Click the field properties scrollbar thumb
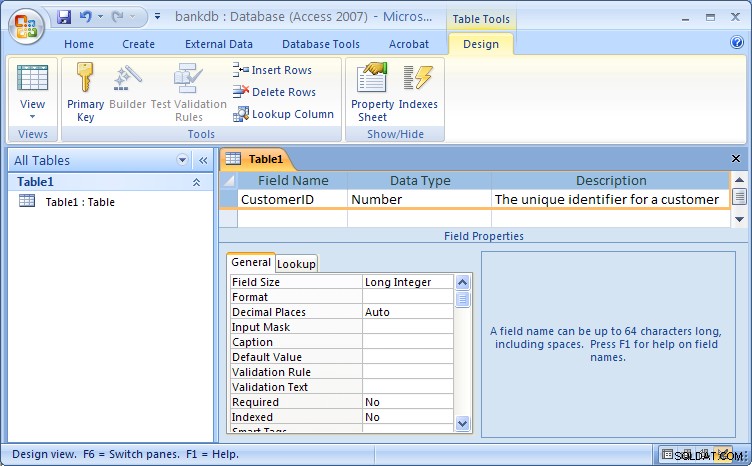752x466 pixels. (x=462, y=300)
